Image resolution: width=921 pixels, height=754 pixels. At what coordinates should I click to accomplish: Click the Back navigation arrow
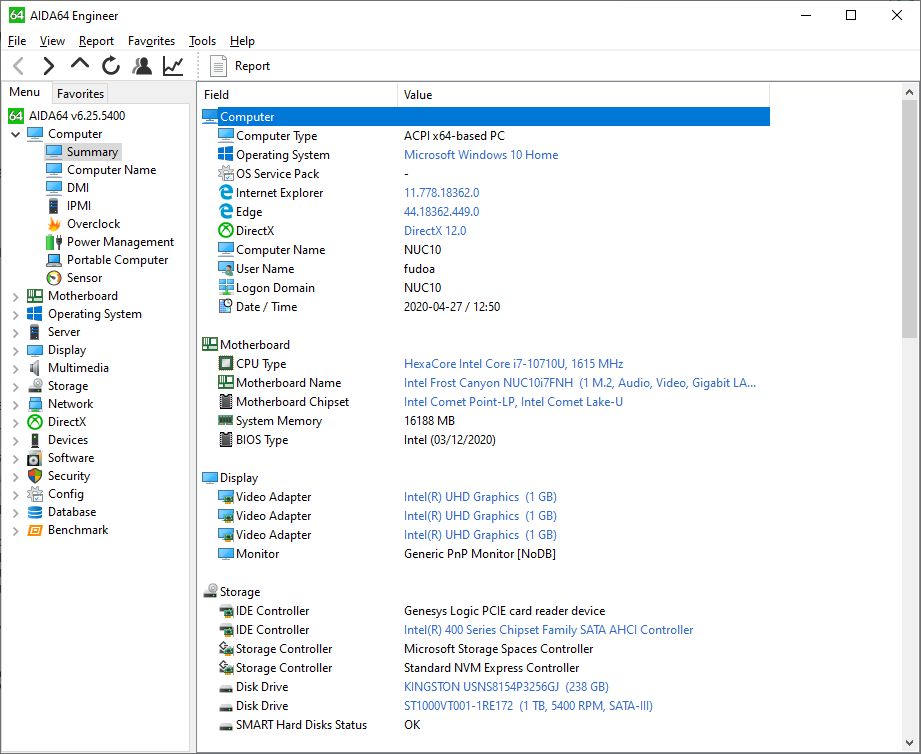pos(18,66)
